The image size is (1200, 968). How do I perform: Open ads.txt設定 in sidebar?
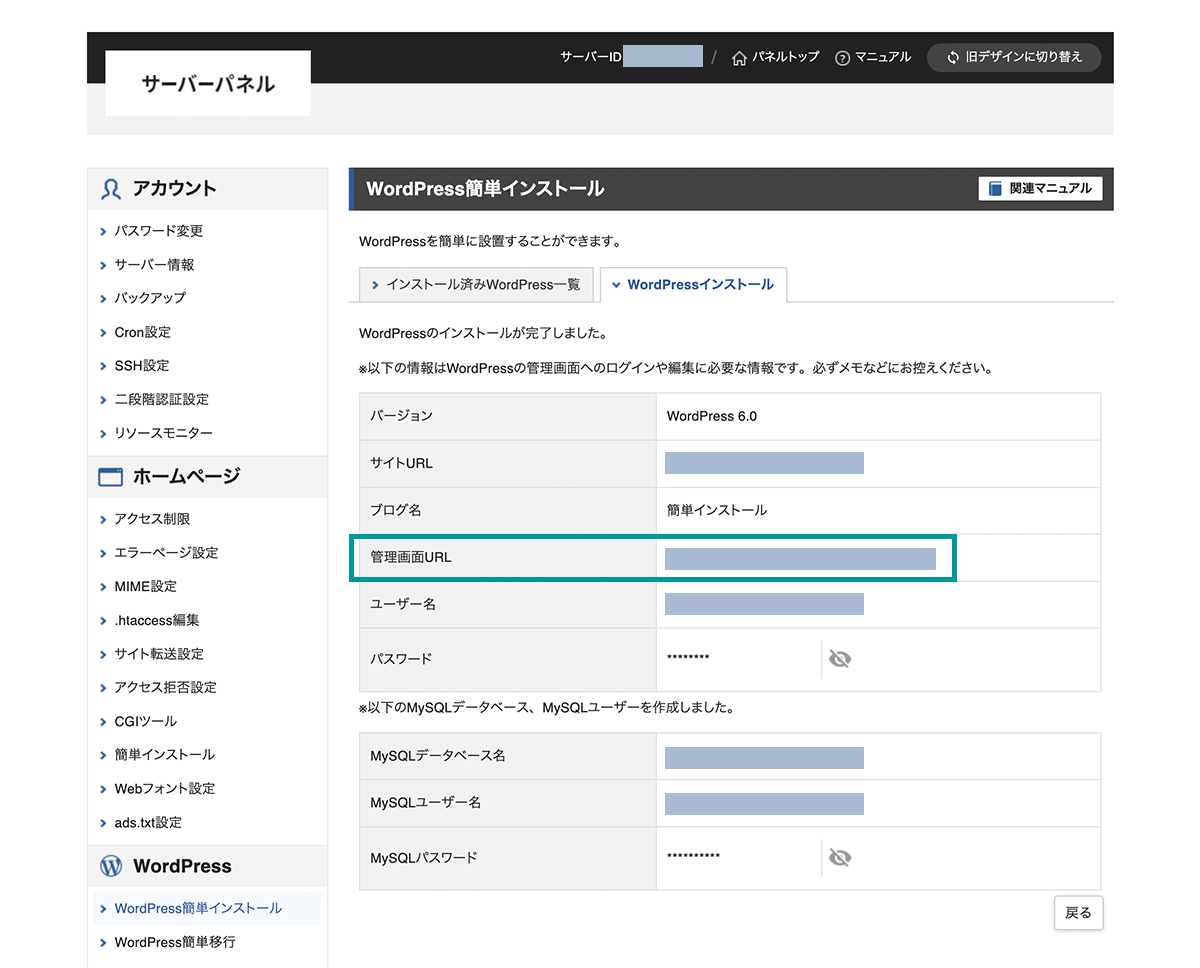(148, 822)
